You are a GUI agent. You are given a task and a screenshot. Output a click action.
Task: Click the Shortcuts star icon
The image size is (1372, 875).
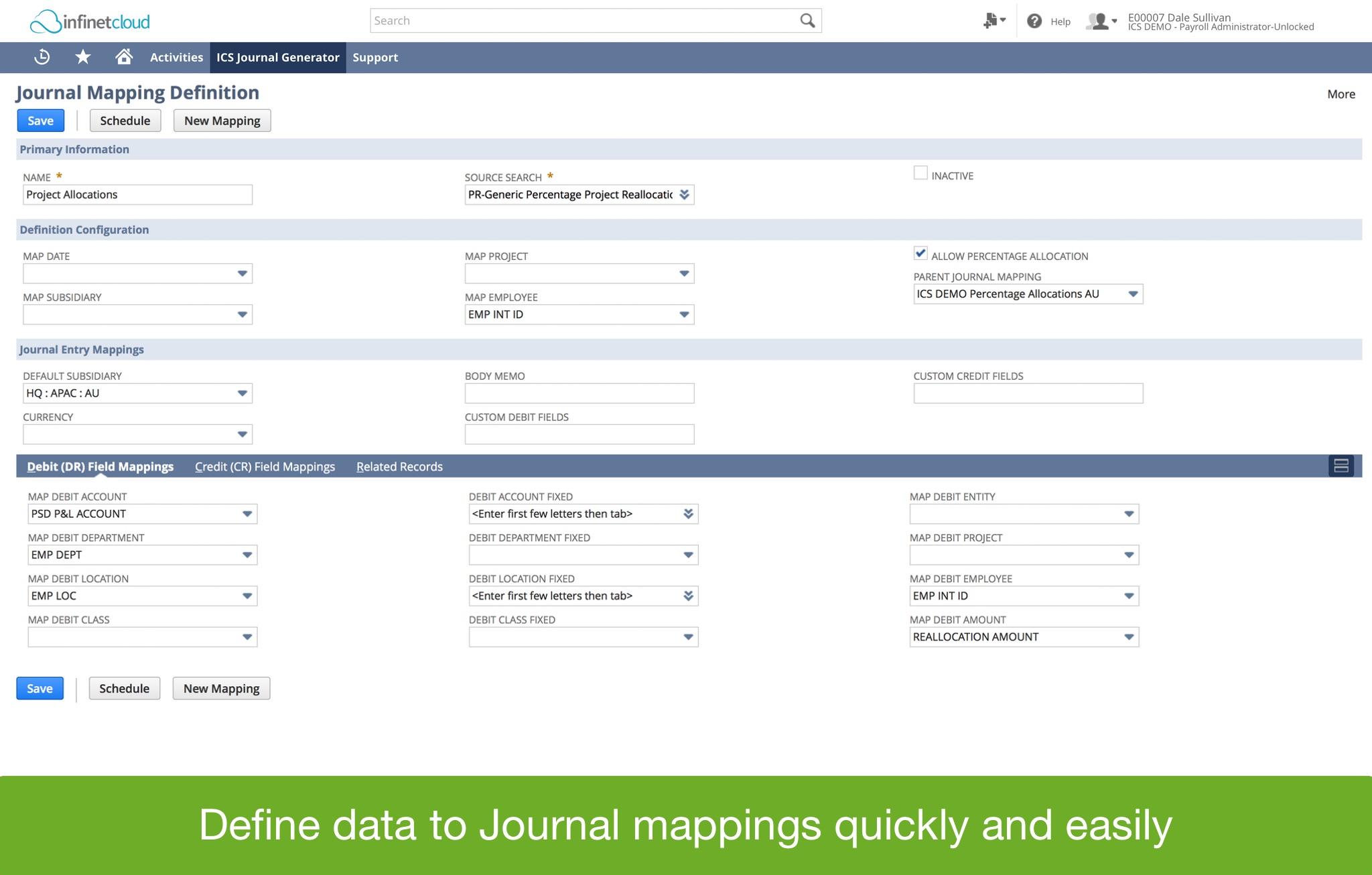(x=82, y=57)
